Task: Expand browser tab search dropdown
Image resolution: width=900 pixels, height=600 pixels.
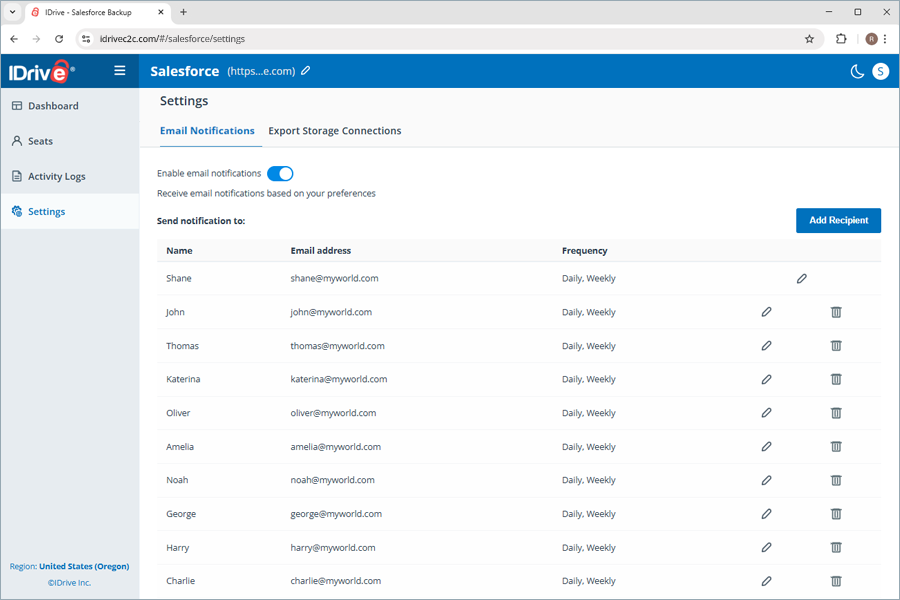Action: (12, 12)
